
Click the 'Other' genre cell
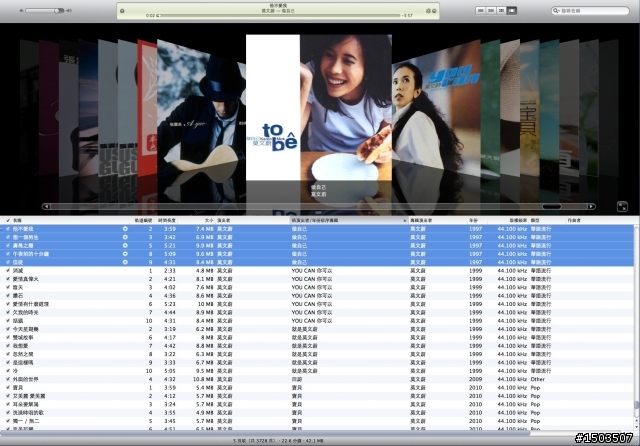click(538, 379)
